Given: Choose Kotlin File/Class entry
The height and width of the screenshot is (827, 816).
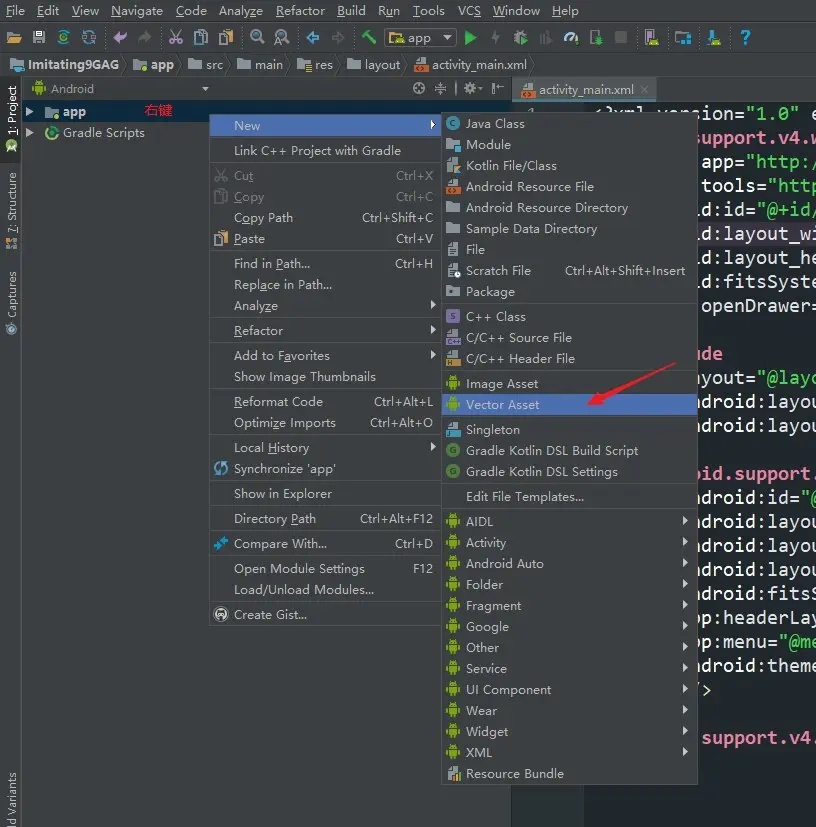Looking at the screenshot, I should (x=569, y=166).
